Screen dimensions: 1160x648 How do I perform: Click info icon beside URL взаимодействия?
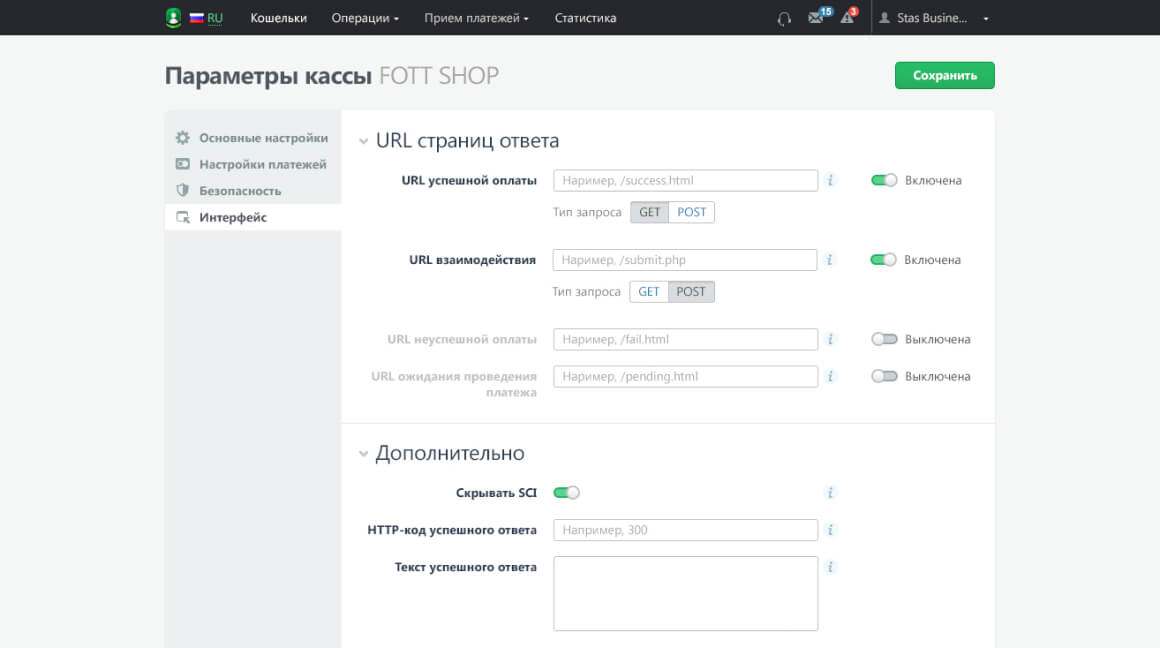click(830, 260)
